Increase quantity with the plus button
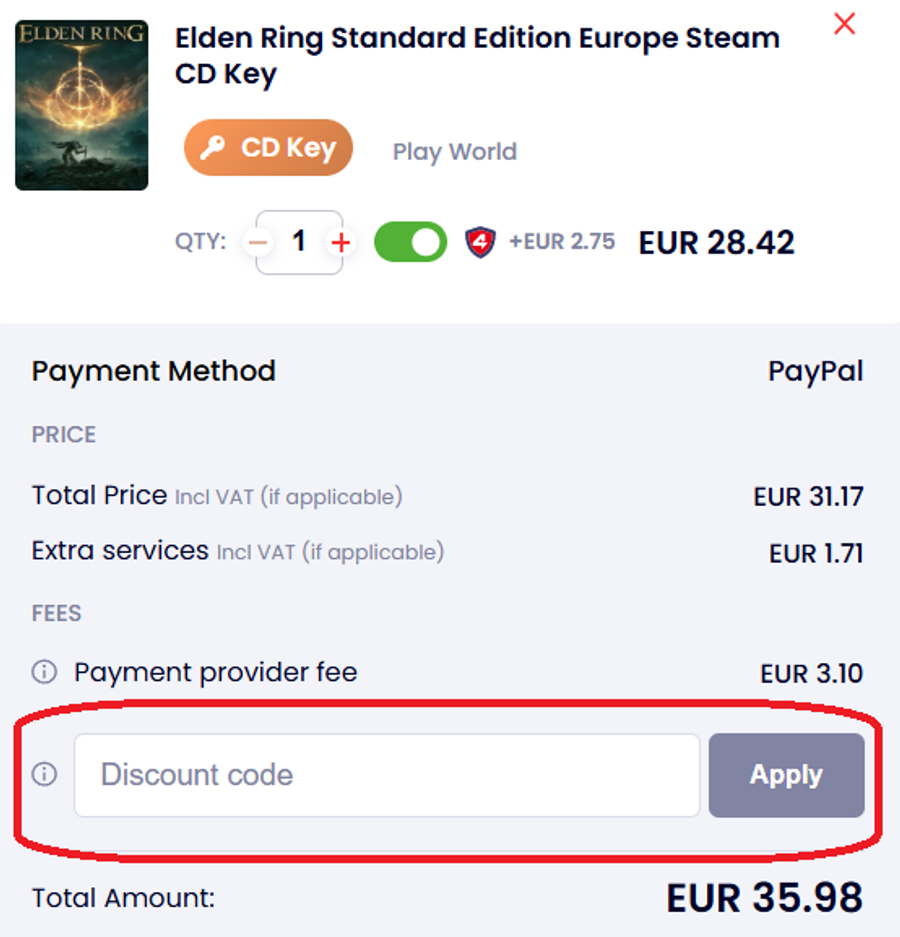 pos(341,242)
